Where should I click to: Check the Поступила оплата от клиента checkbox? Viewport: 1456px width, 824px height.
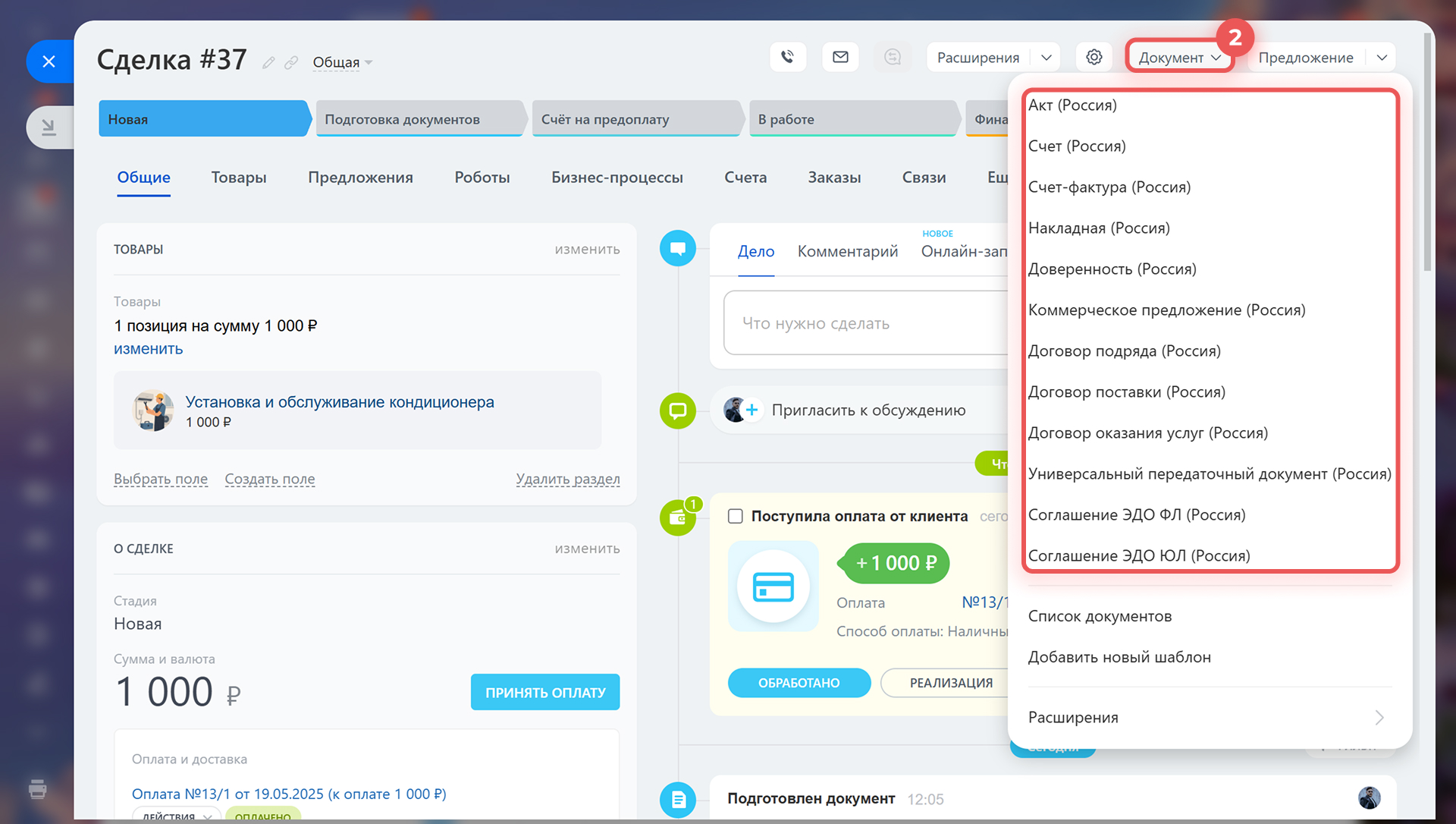735,516
